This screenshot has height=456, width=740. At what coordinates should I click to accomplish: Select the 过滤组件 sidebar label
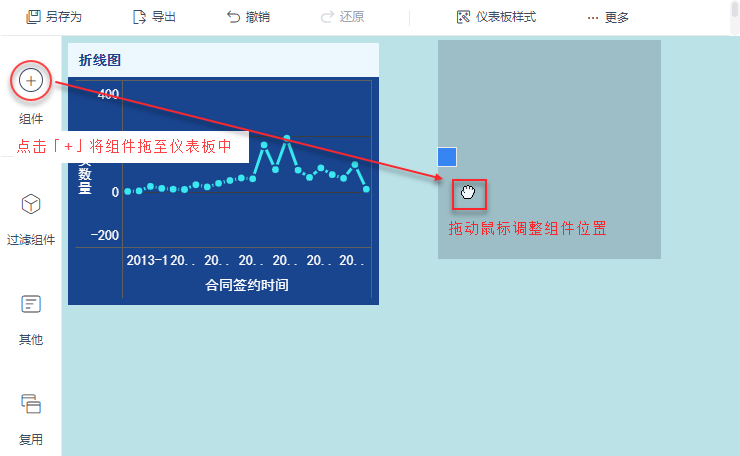[x=31, y=240]
